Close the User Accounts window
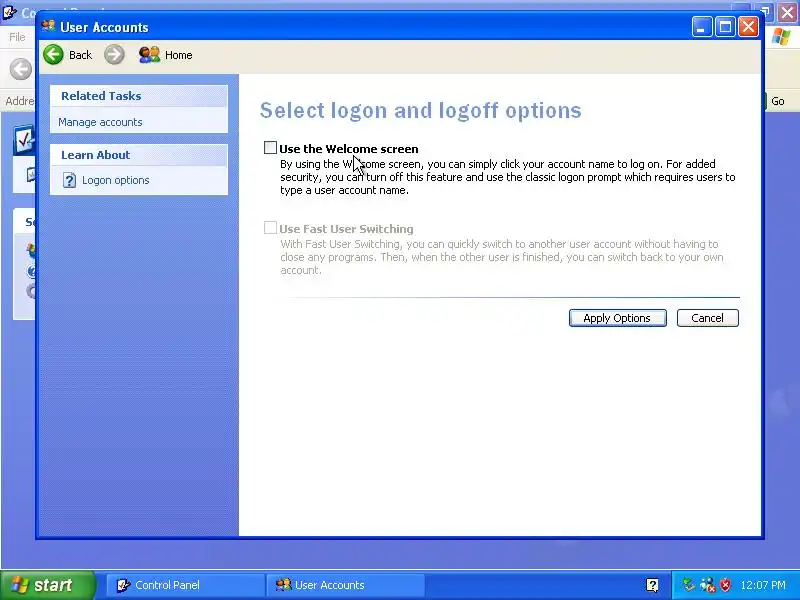800x600 pixels. 748,27
